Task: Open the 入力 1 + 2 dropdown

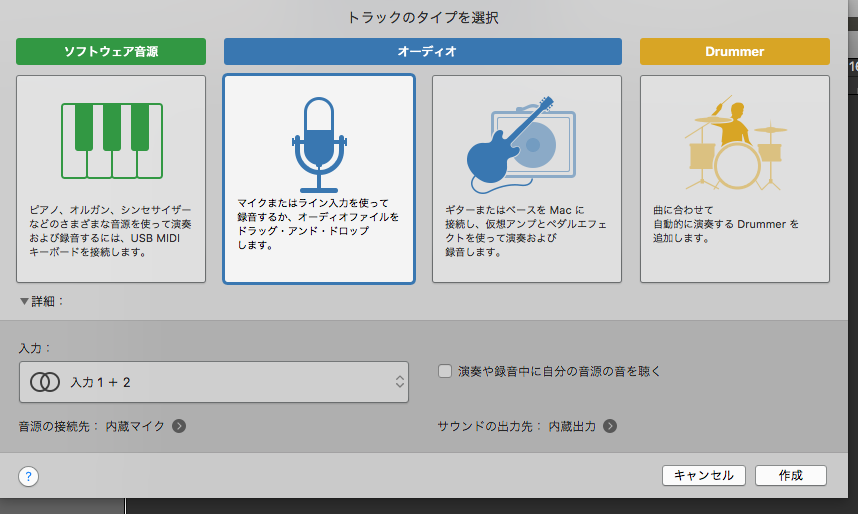Action: (213, 382)
